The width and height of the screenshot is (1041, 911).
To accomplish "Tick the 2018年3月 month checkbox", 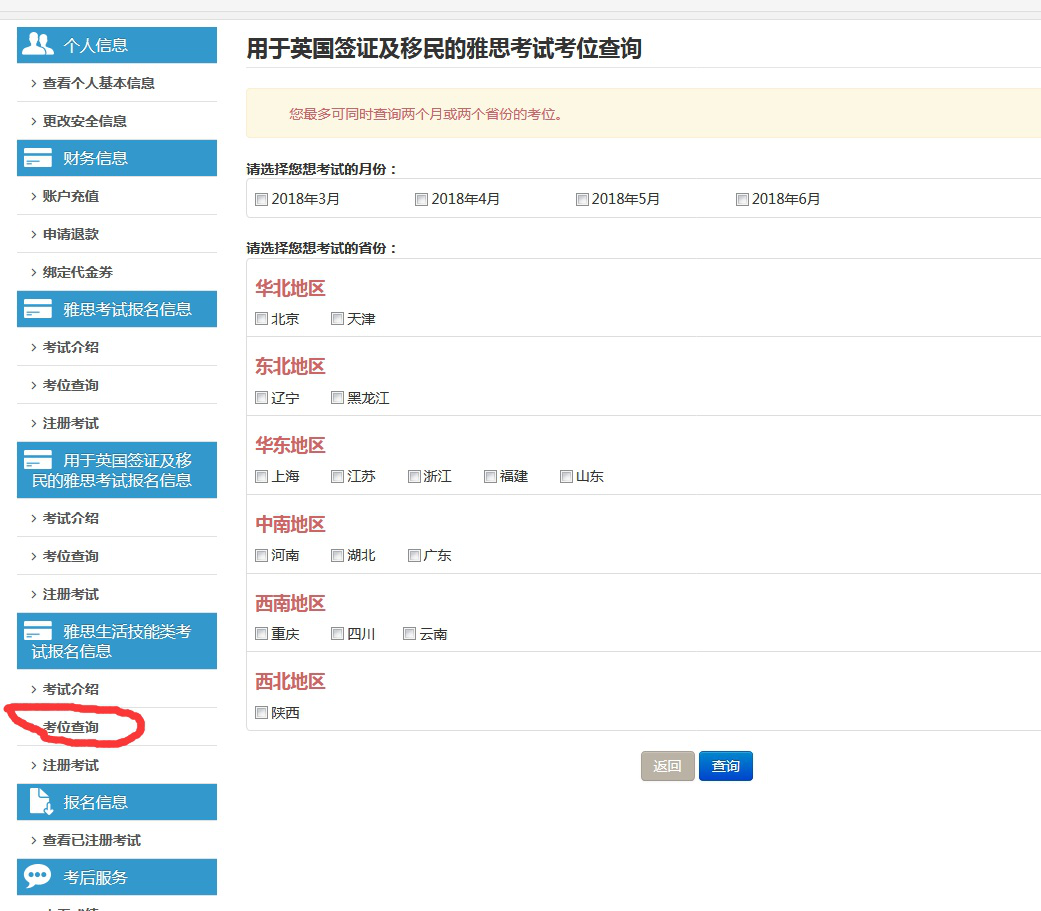I will click(262, 199).
